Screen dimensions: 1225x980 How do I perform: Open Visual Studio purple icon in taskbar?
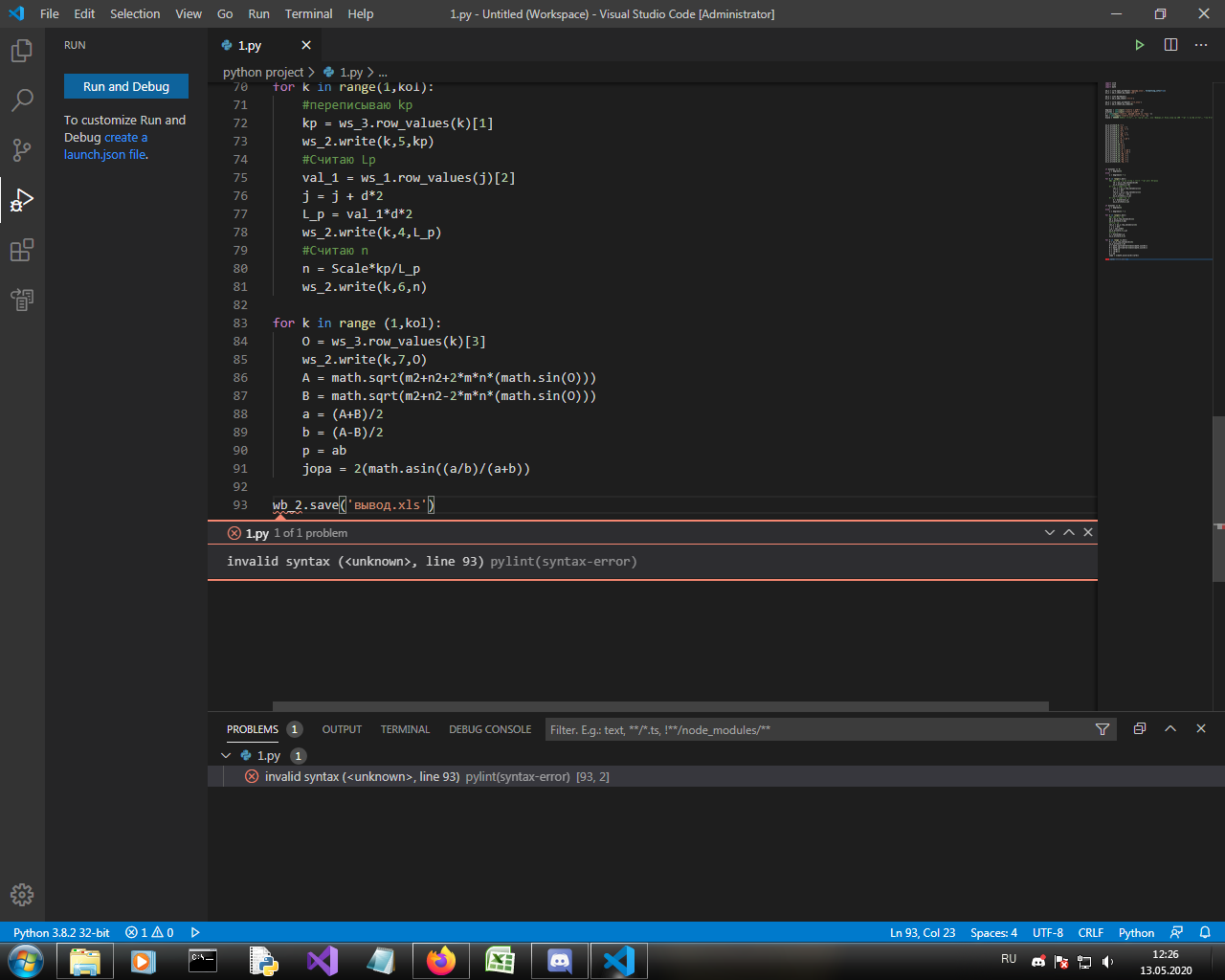coord(323,961)
